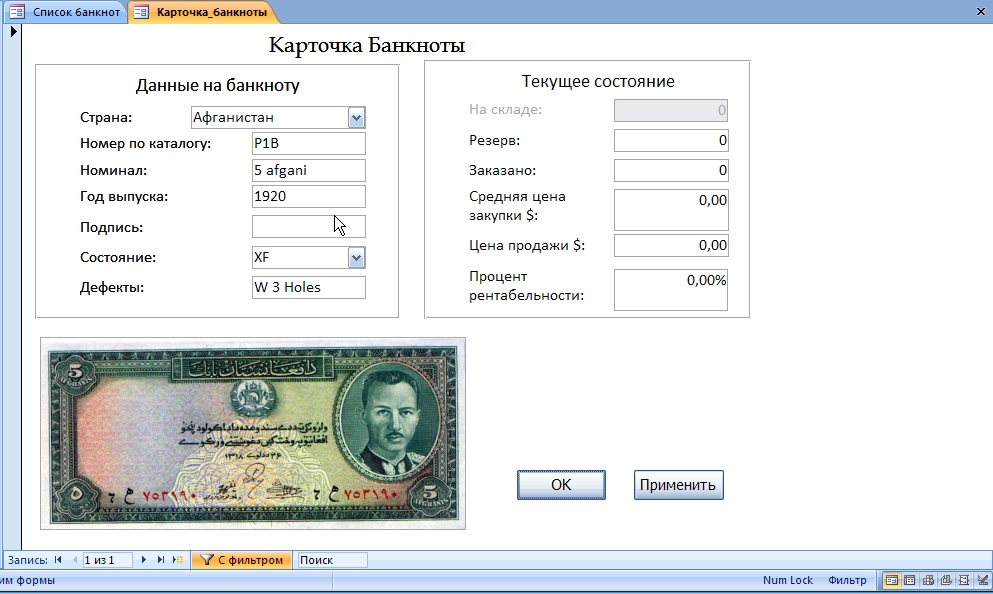The width and height of the screenshot is (993, 594).
Task: Click the Год выпуска field
Action: coord(308,196)
